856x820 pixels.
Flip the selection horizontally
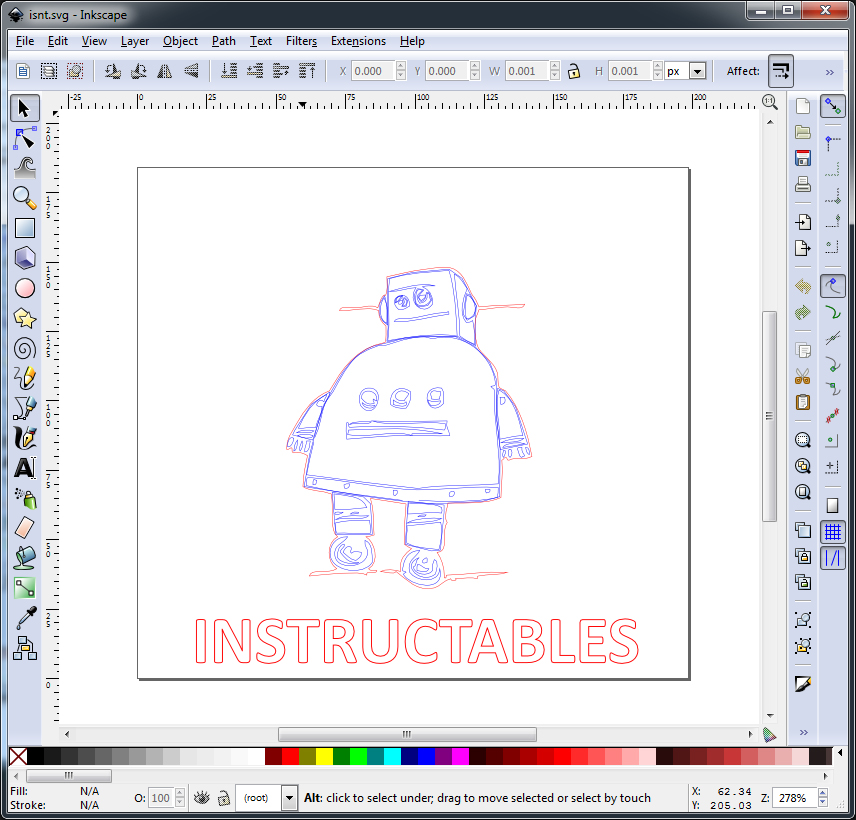[165, 71]
